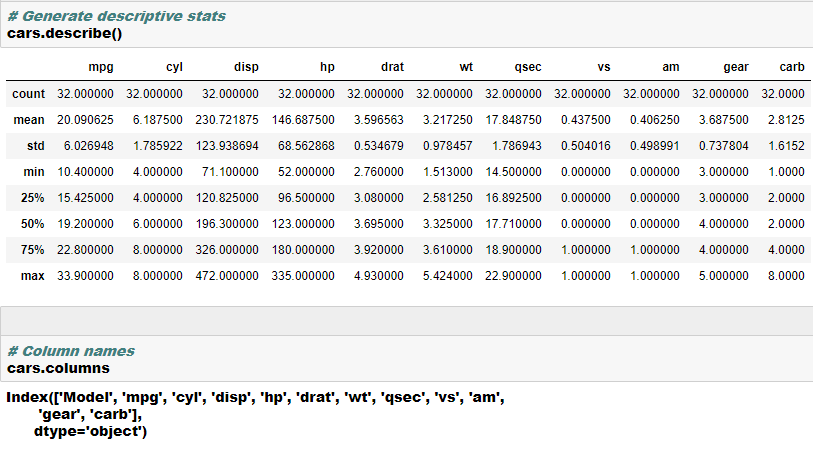Click 50% qsec value 17.710000
This screenshot has width=813, height=455.
point(514,224)
